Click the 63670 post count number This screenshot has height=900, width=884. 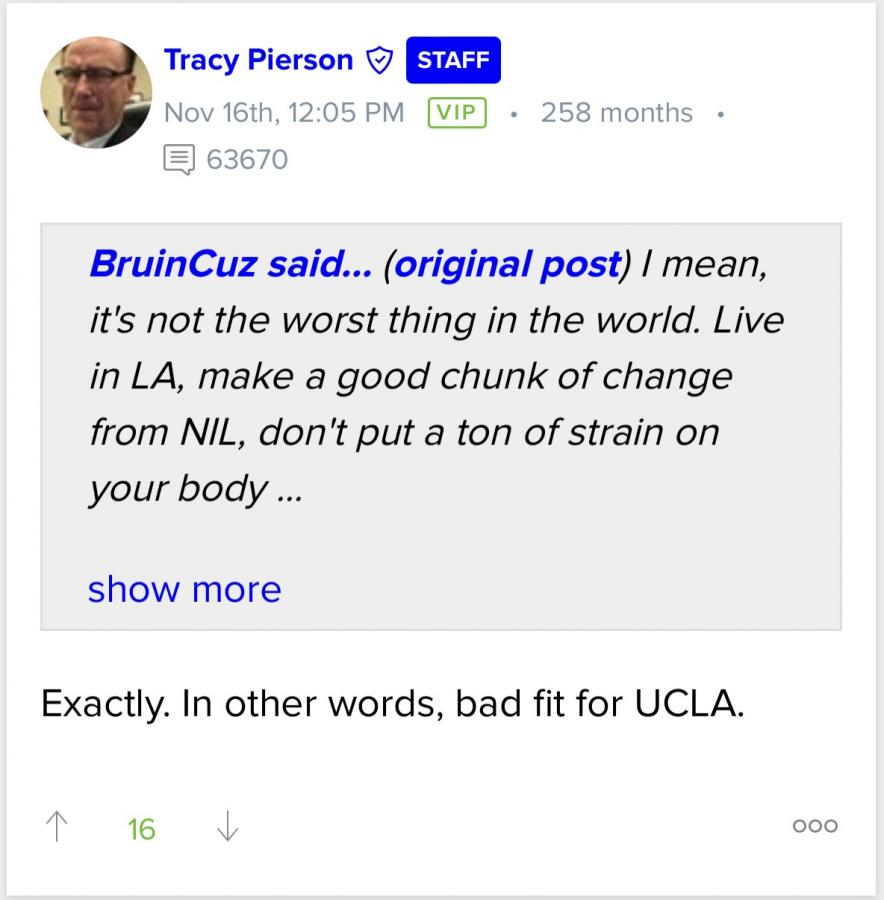(247, 159)
